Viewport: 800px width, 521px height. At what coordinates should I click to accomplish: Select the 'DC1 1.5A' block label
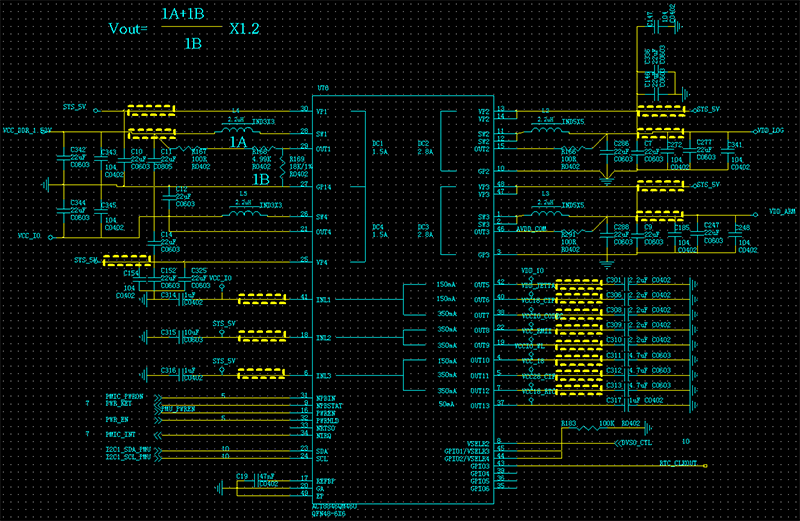click(380, 147)
